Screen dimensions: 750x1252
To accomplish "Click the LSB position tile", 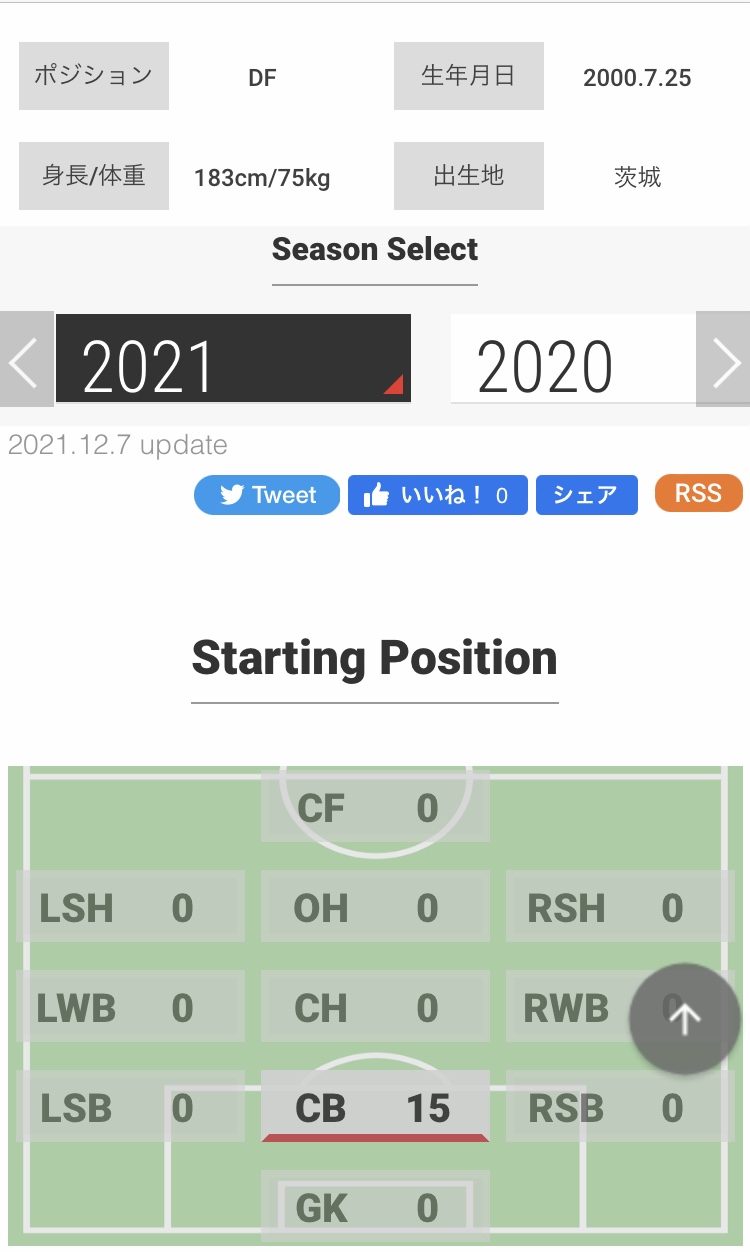I will [130, 1107].
